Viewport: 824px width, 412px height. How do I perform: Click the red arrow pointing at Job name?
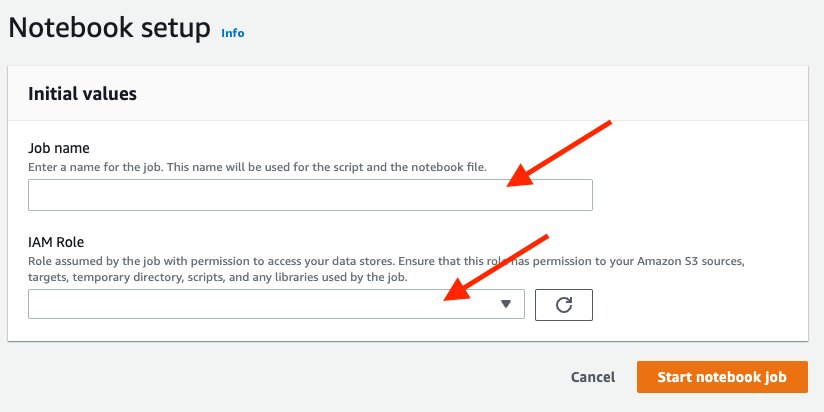click(559, 153)
